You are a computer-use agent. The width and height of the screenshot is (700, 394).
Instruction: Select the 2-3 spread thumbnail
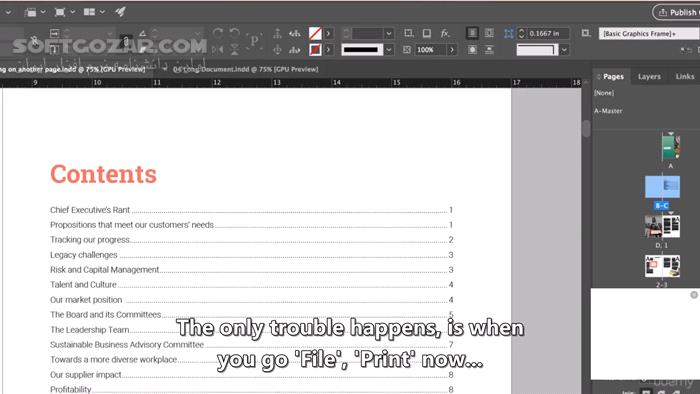tap(662, 266)
